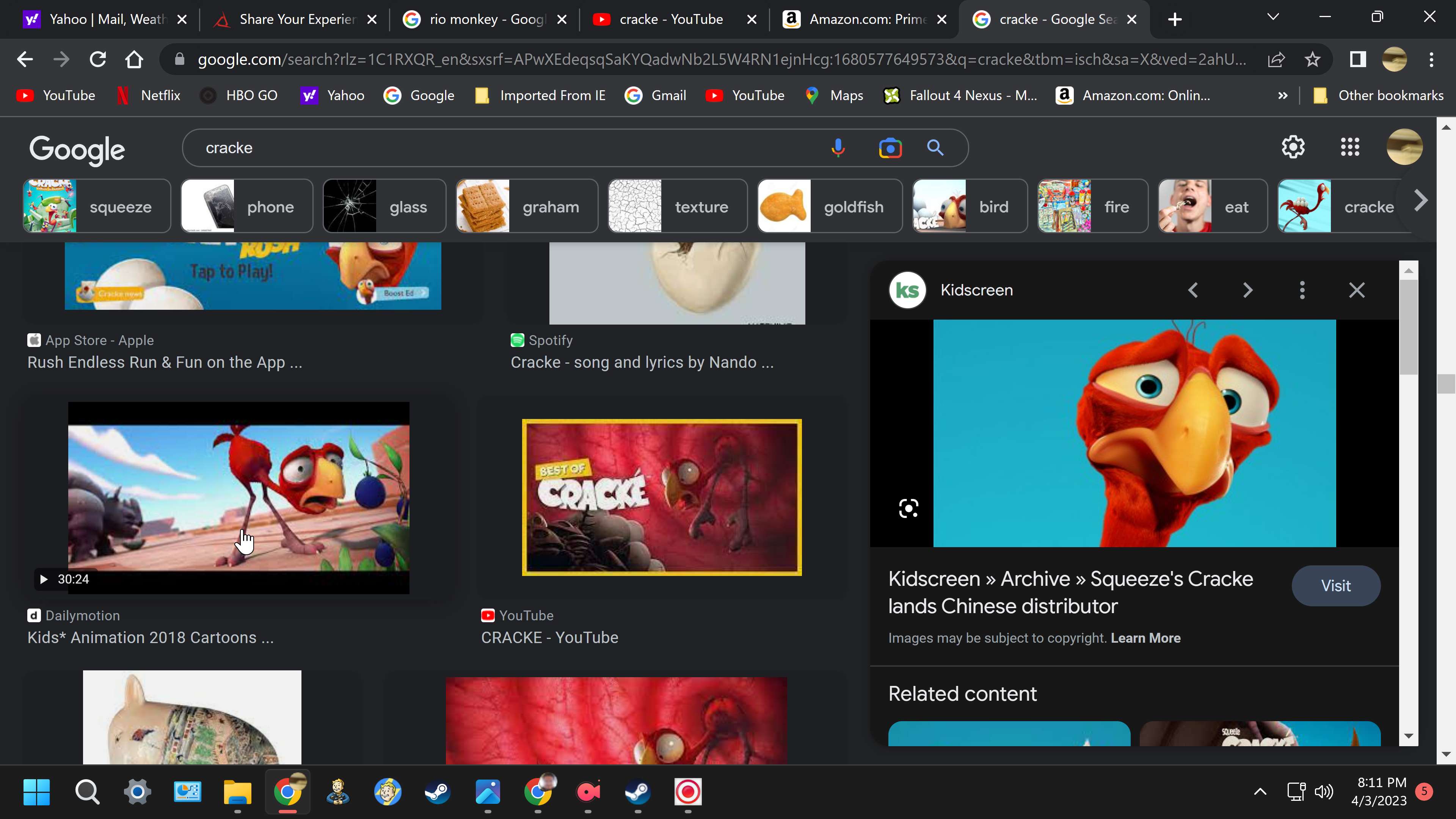Open Dailymotion Kids Animation video thumbnail
Image resolution: width=1456 pixels, height=819 pixels.
pyautogui.click(x=238, y=497)
